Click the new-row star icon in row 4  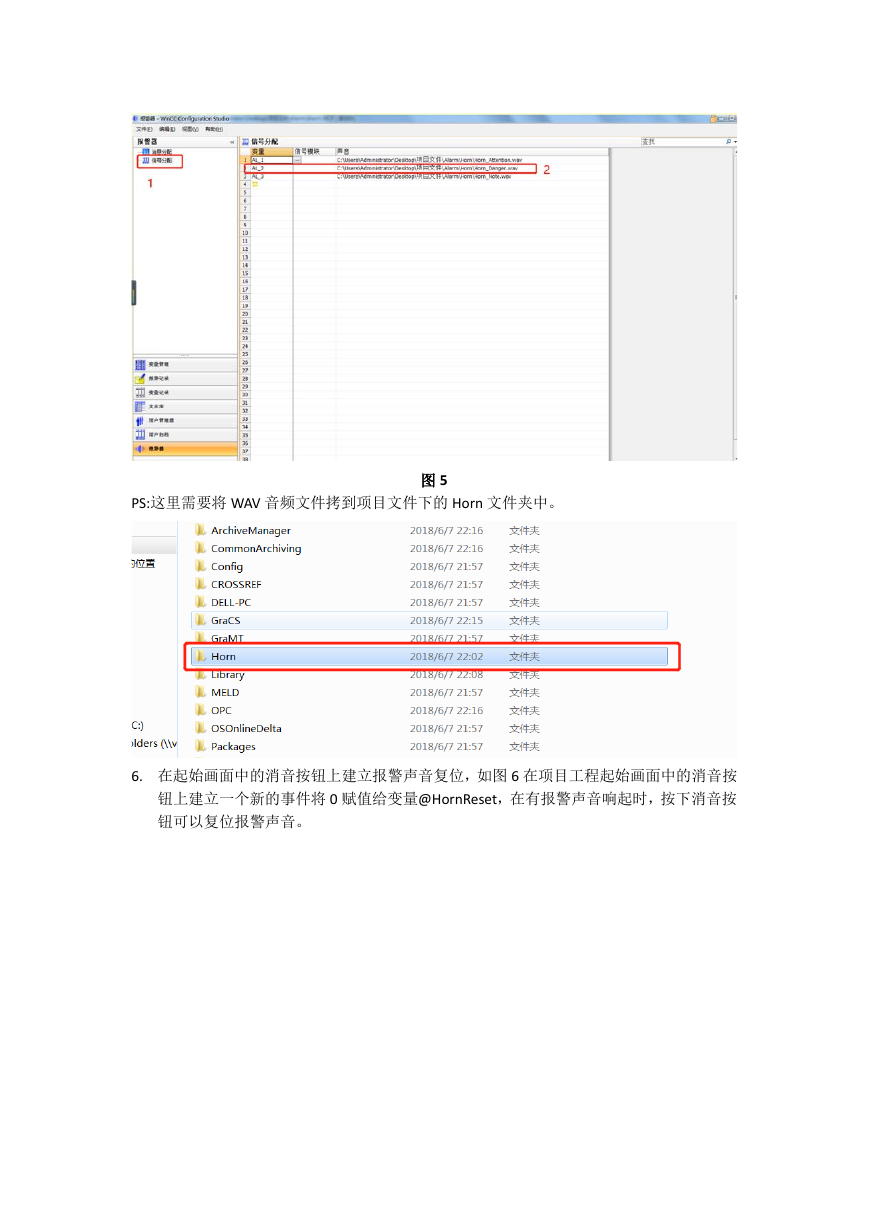(255, 184)
